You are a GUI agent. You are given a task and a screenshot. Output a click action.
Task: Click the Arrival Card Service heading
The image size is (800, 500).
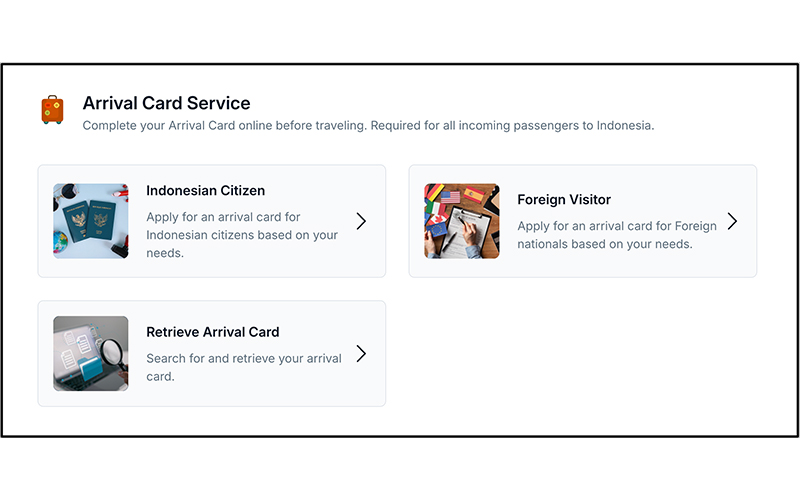(166, 103)
